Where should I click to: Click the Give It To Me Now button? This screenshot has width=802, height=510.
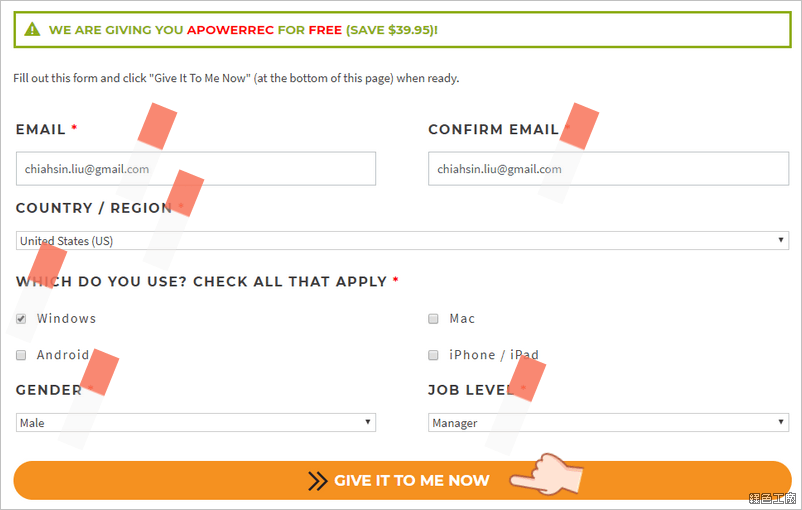(403, 480)
